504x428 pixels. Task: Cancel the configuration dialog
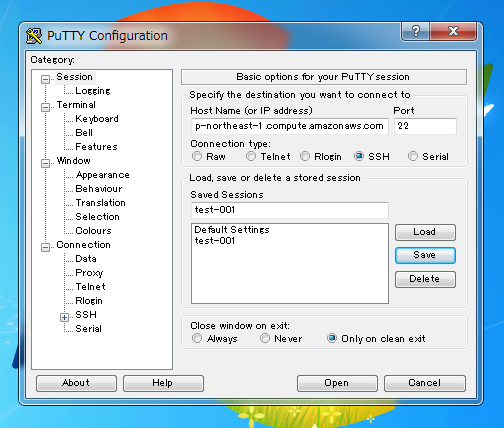(425, 383)
